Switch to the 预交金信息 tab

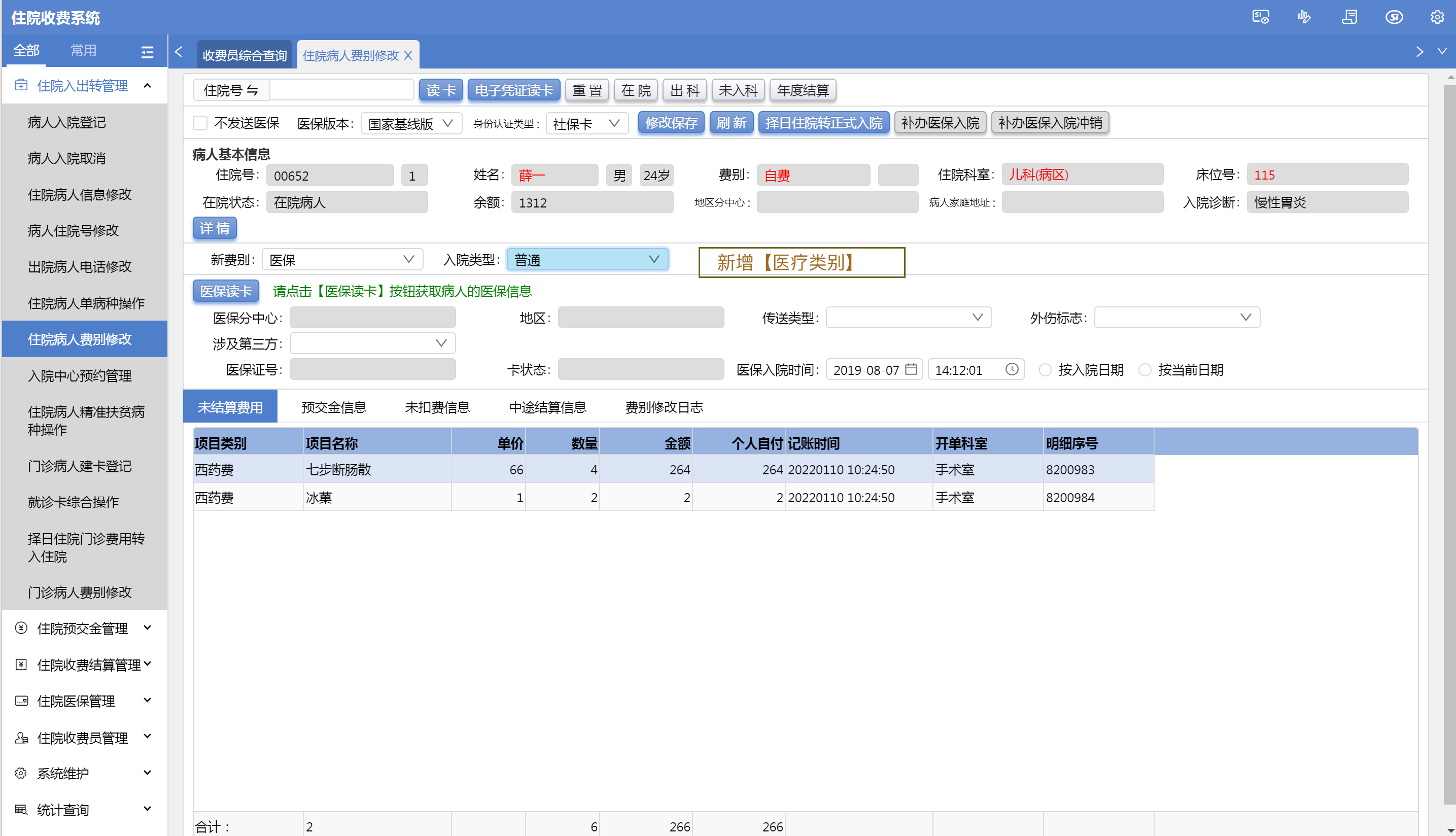[x=334, y=407]
